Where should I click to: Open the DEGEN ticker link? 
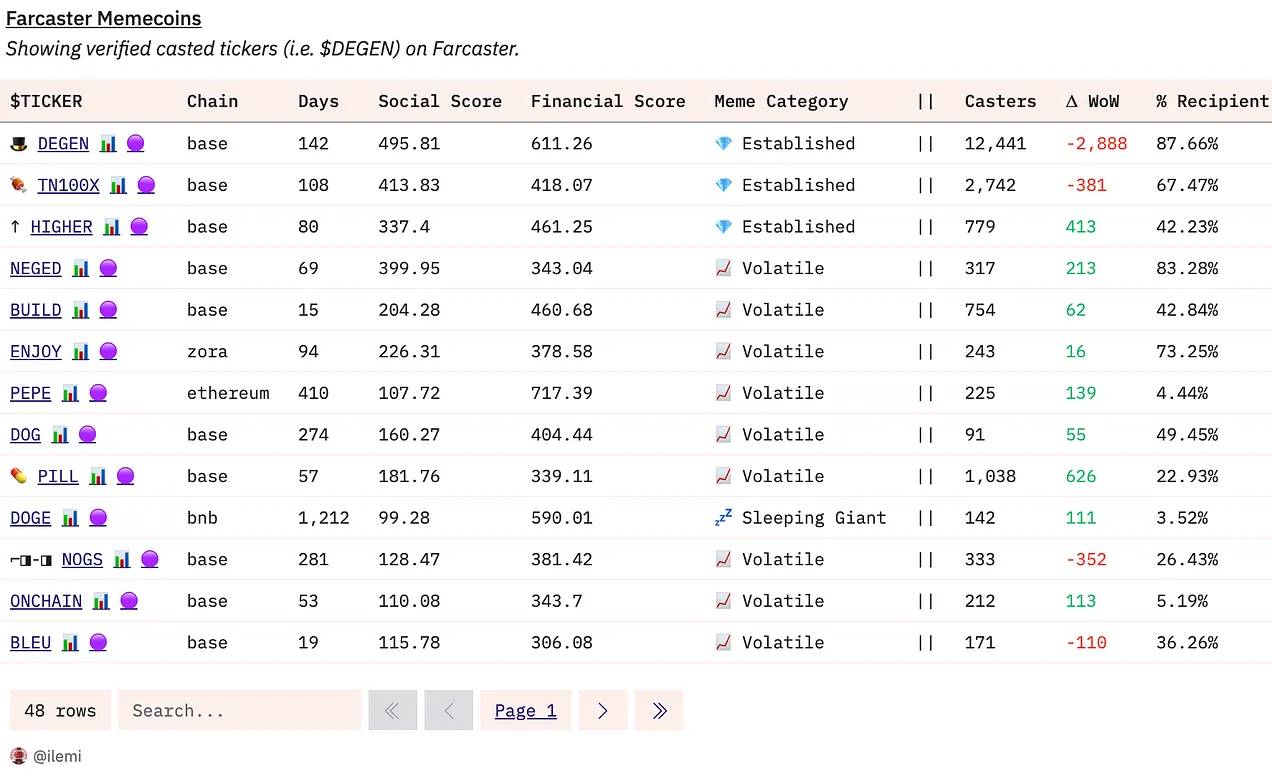(63, 144)
